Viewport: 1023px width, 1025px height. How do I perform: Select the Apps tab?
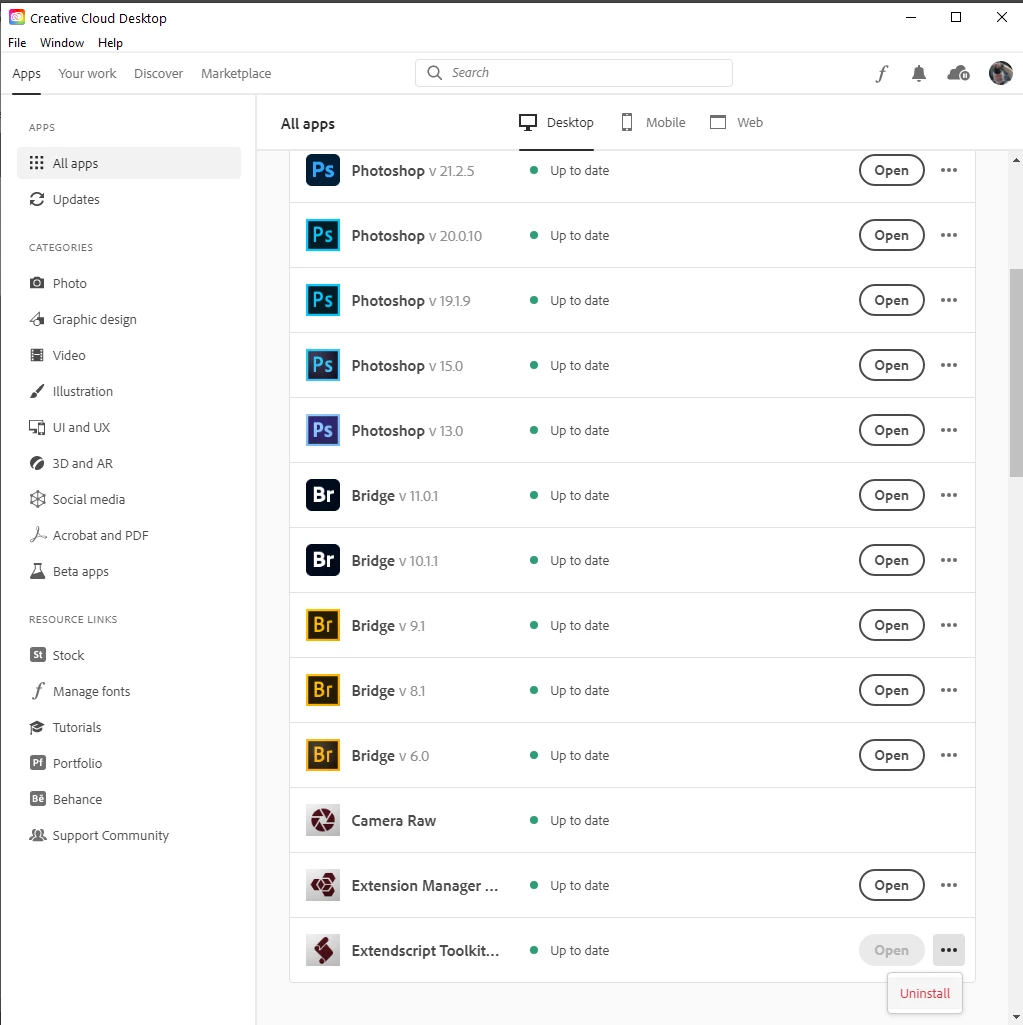(x=26, y=73)
